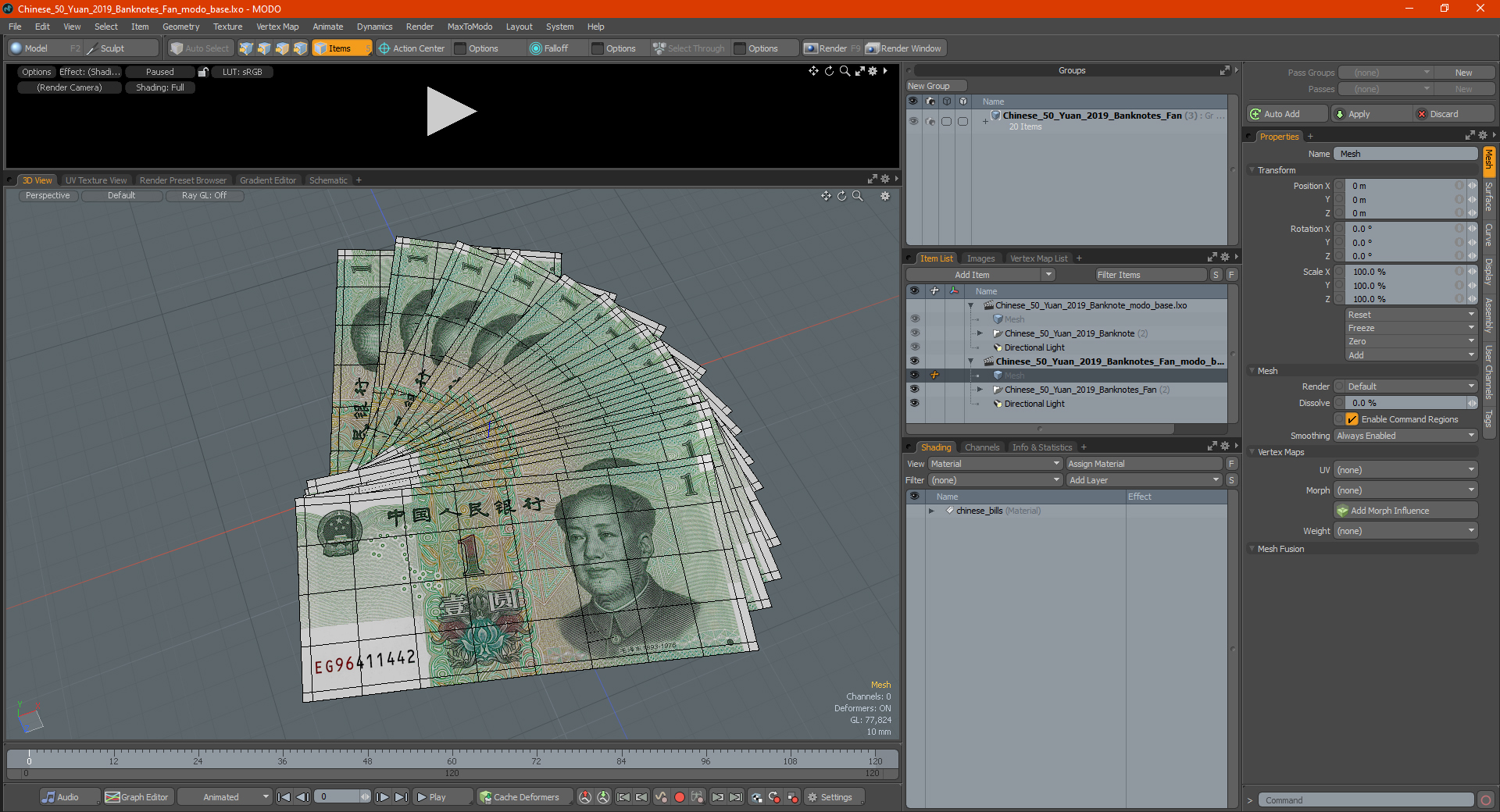The width and height of the screenshot is (1500, 812).
Task: Click Add Morph Influence button
Action: [1405, 511]
